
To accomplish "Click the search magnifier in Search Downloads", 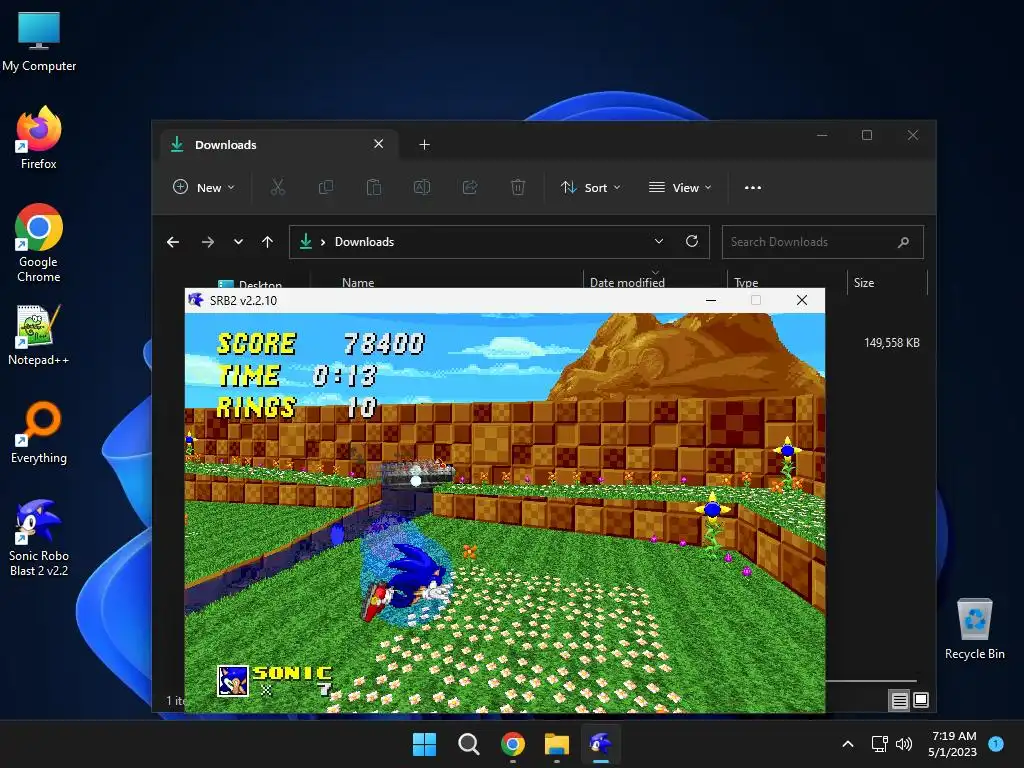I will [x=903, y=242].
